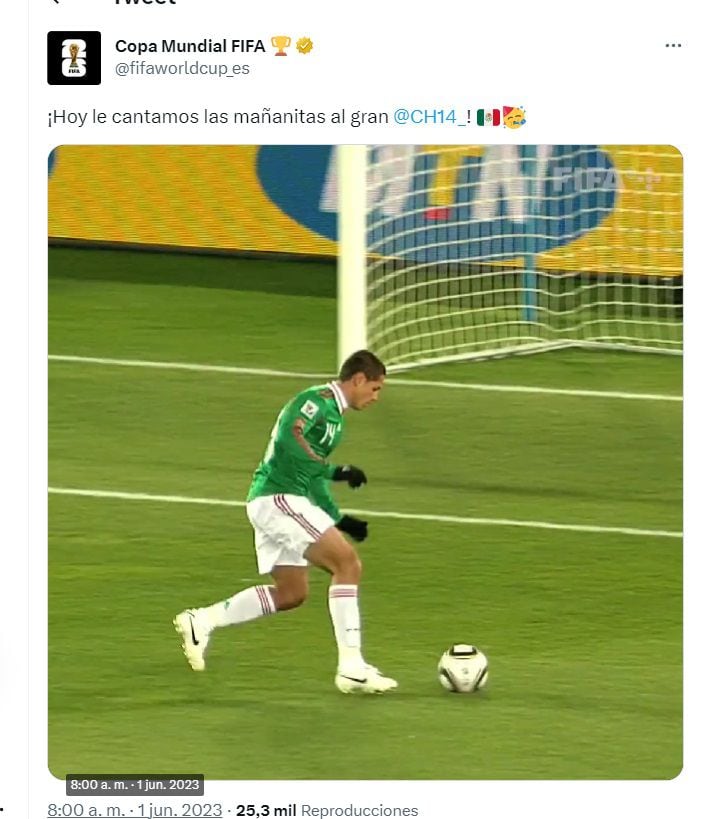
Task: Click the dark timestamp tooltip over video
Action: 135,785
